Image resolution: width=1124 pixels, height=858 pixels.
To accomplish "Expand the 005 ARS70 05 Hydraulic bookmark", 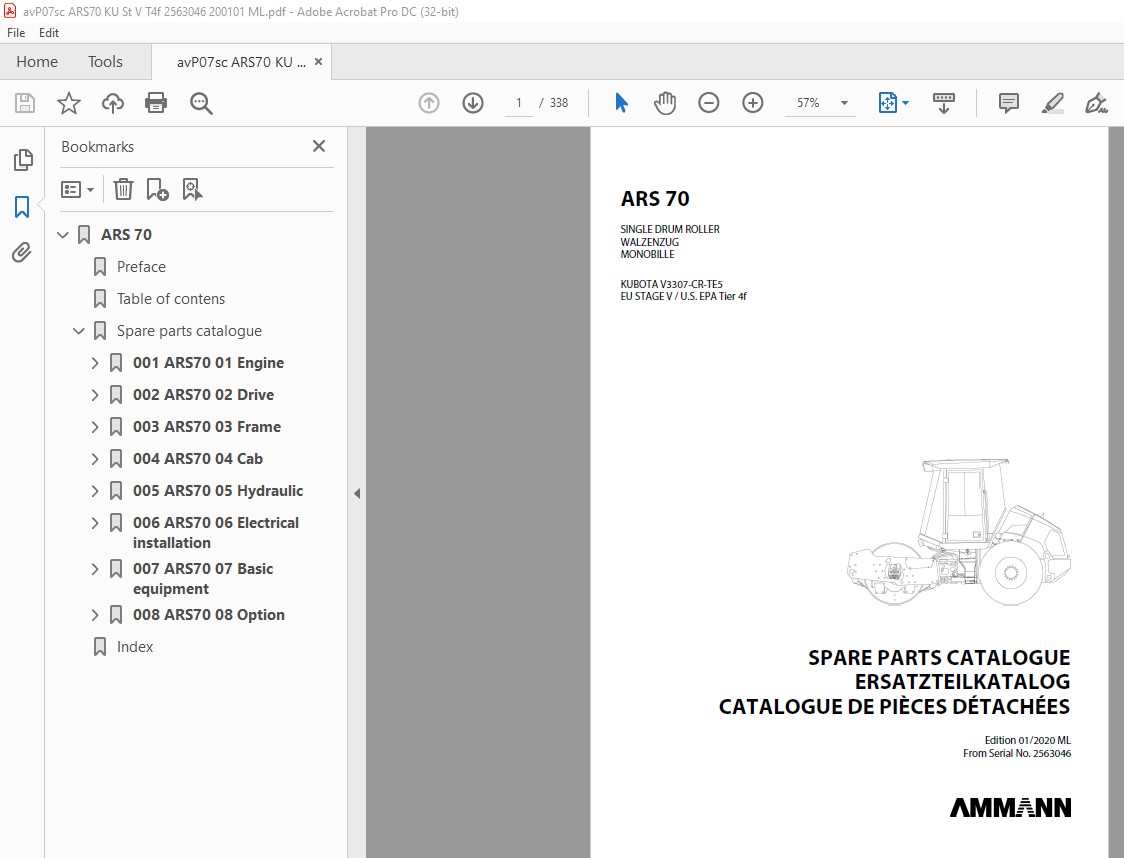I will point(95,491).
